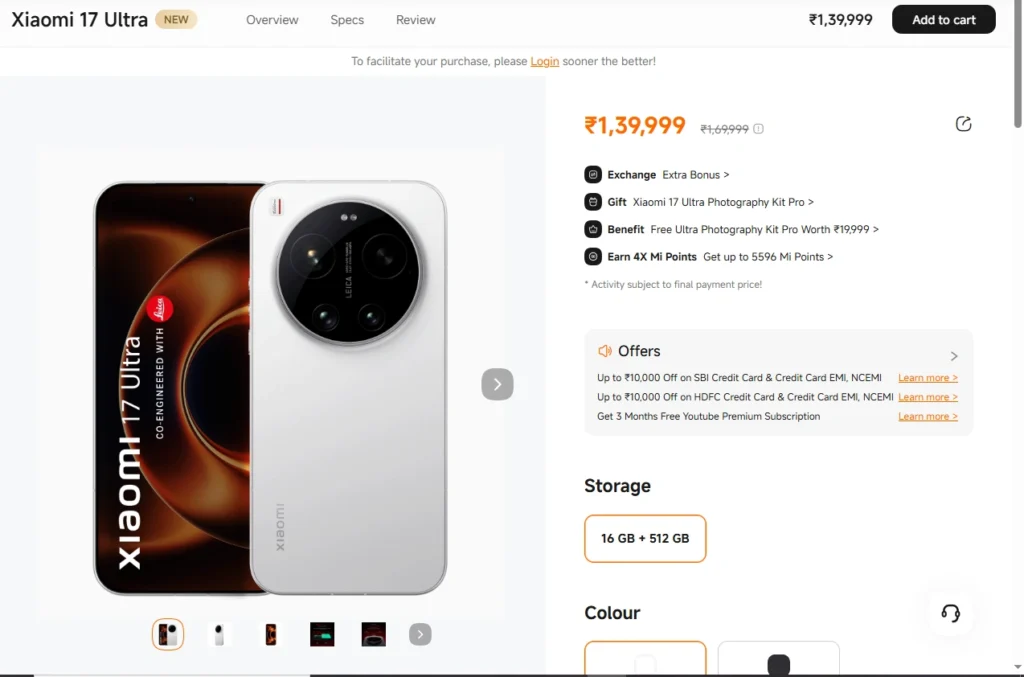
Task: Open the Review tab
Action: (x=415, y=19)
